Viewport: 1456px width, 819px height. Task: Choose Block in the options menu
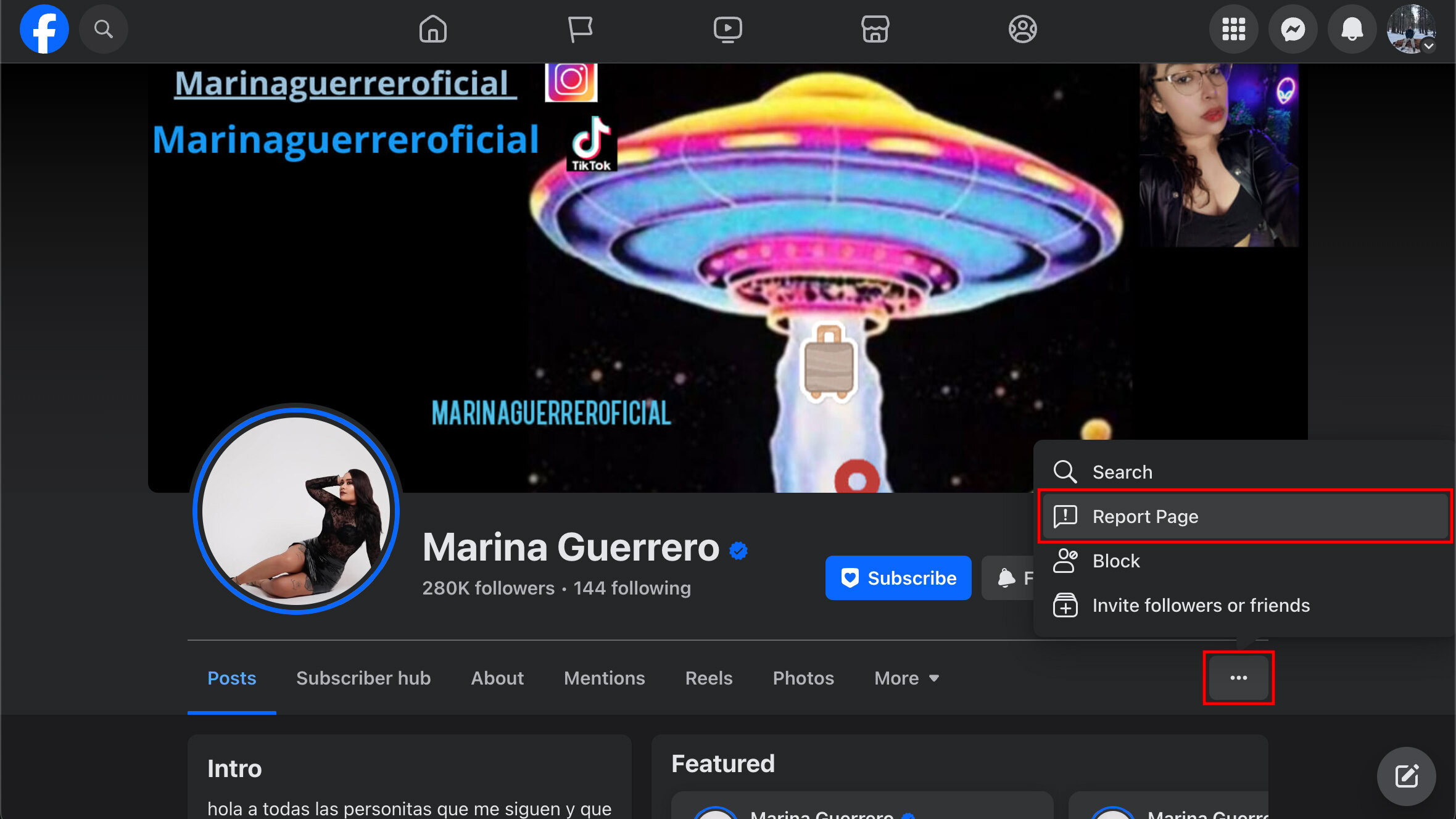pyautogui.click(x=1115, y=561)
